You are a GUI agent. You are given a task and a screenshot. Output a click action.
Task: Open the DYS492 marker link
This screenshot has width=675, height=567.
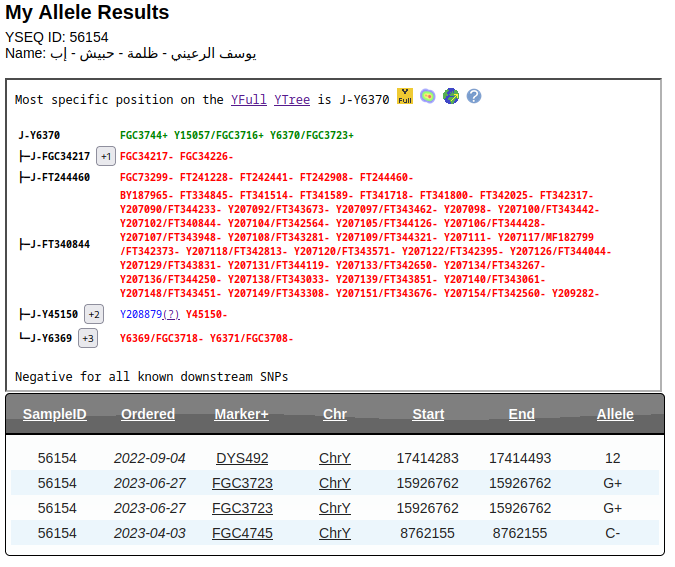point(242,458)
